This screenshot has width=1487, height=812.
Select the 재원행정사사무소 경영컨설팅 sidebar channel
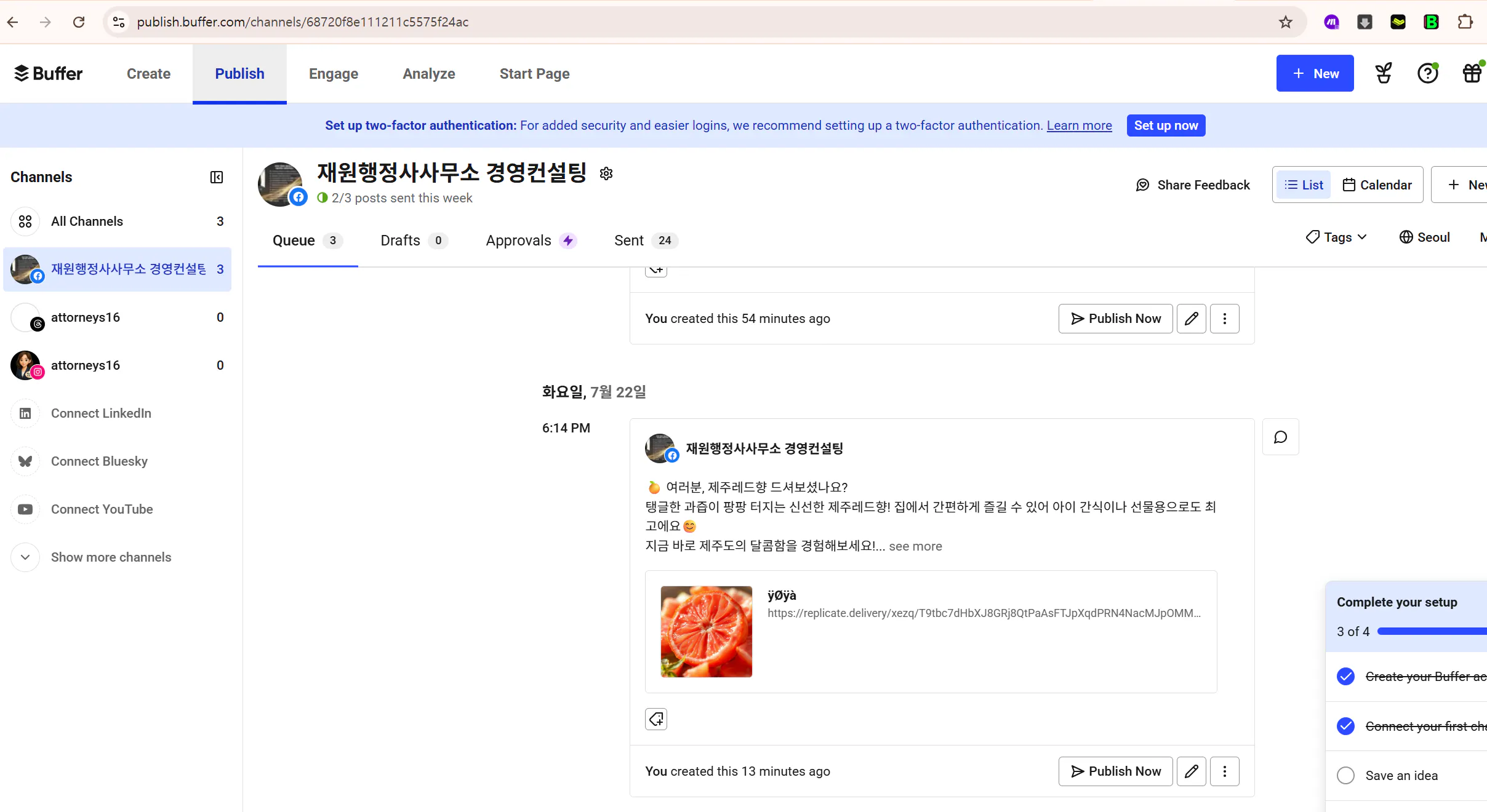tap(117, 269)
